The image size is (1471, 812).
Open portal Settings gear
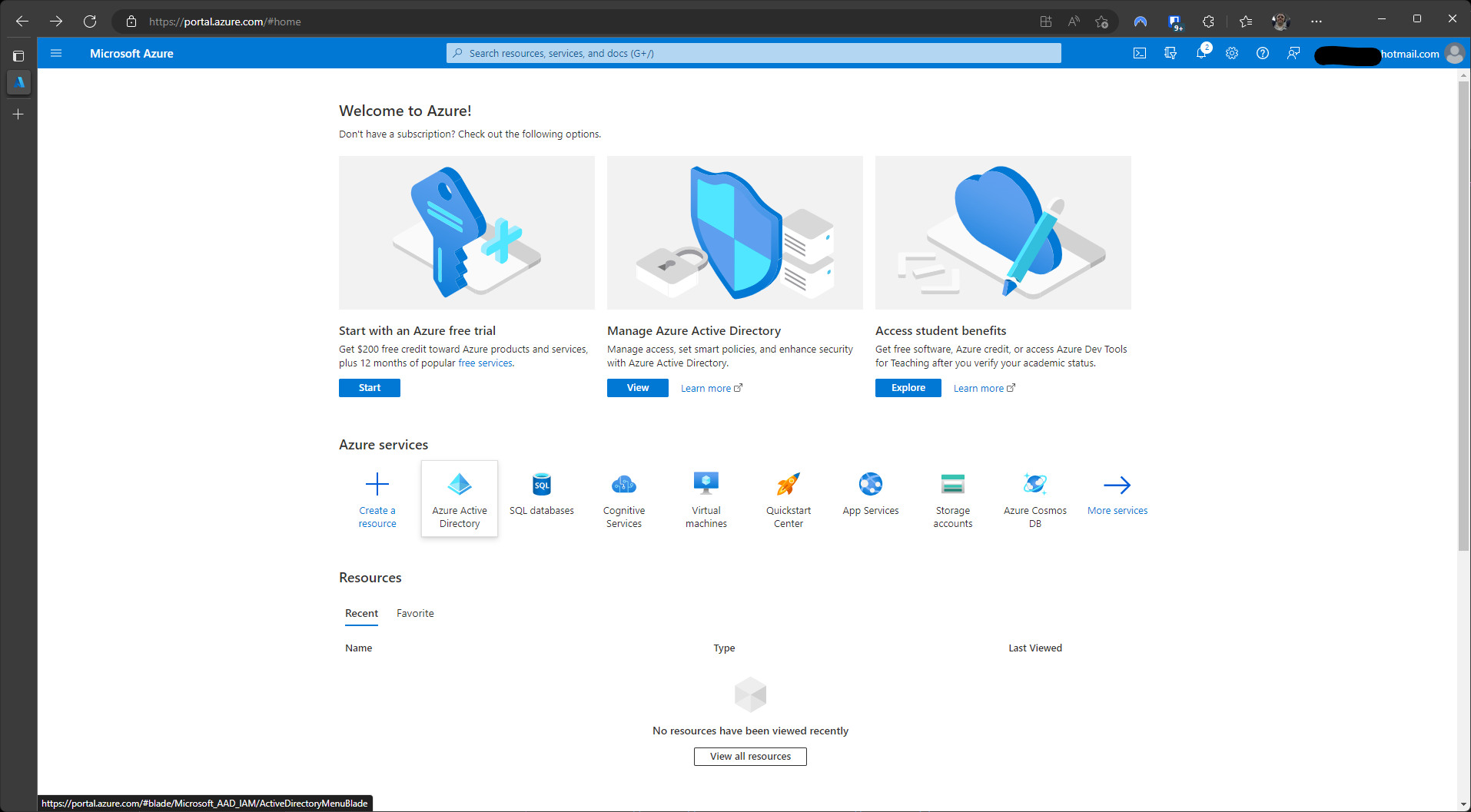pos(1232,53)
